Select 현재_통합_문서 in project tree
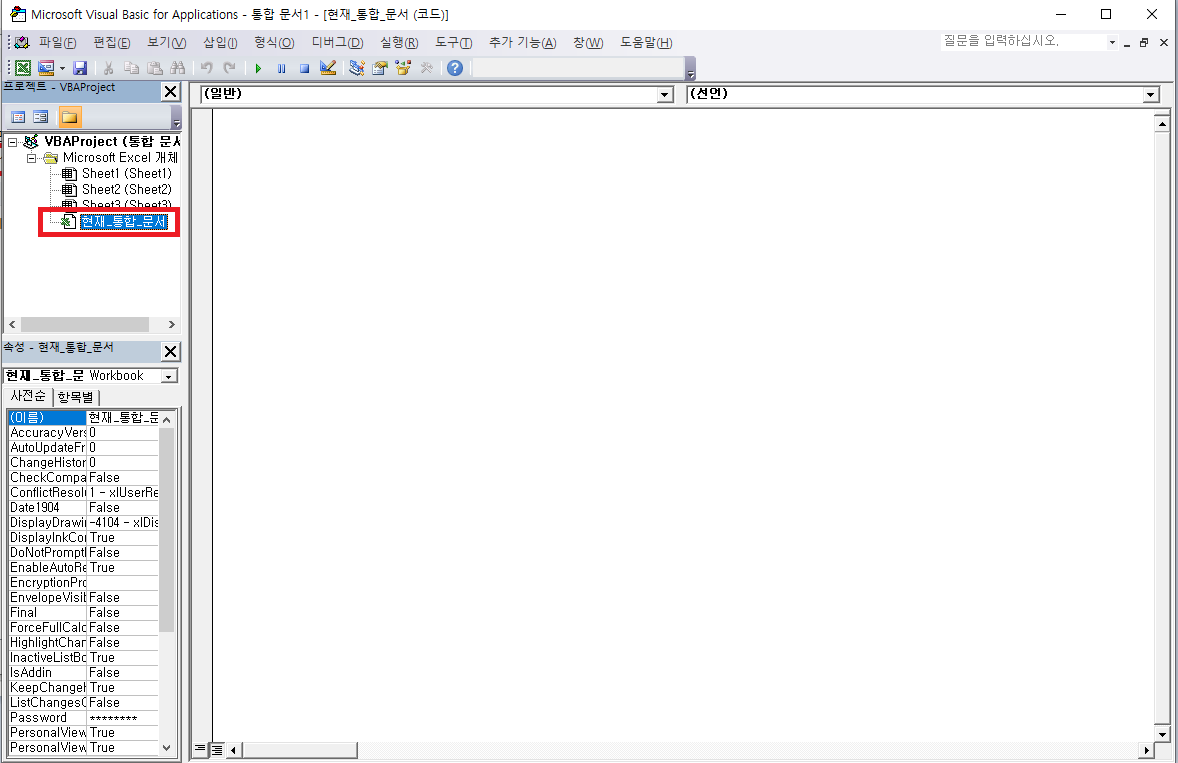Viewport: 1178px width, 763px height. pos(124,222)
